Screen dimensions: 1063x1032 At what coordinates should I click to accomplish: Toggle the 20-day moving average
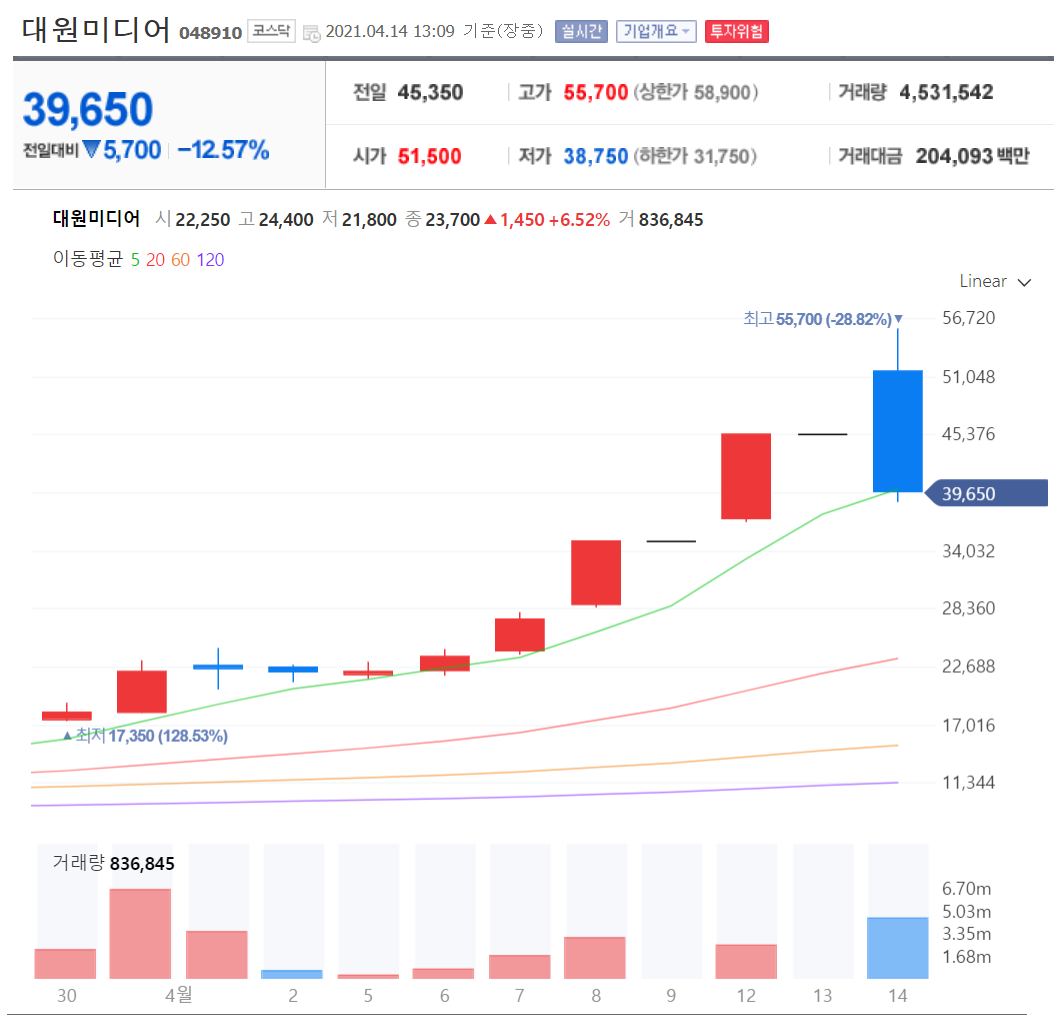(155, 260)
